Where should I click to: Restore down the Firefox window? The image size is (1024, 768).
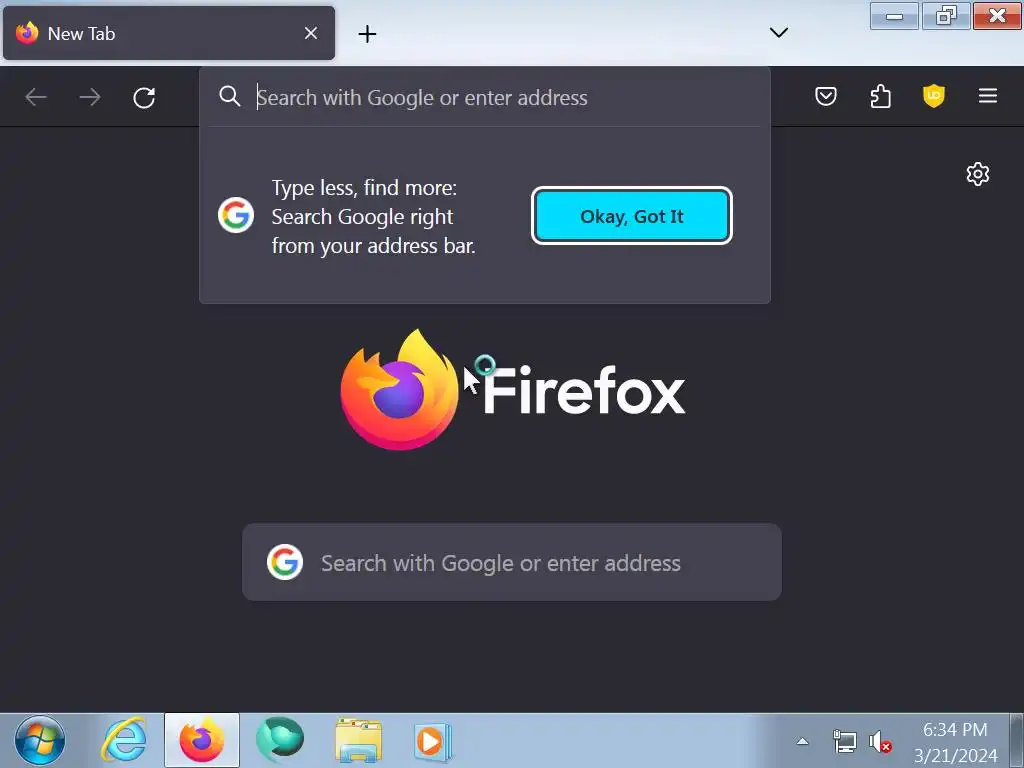[946, 16]
